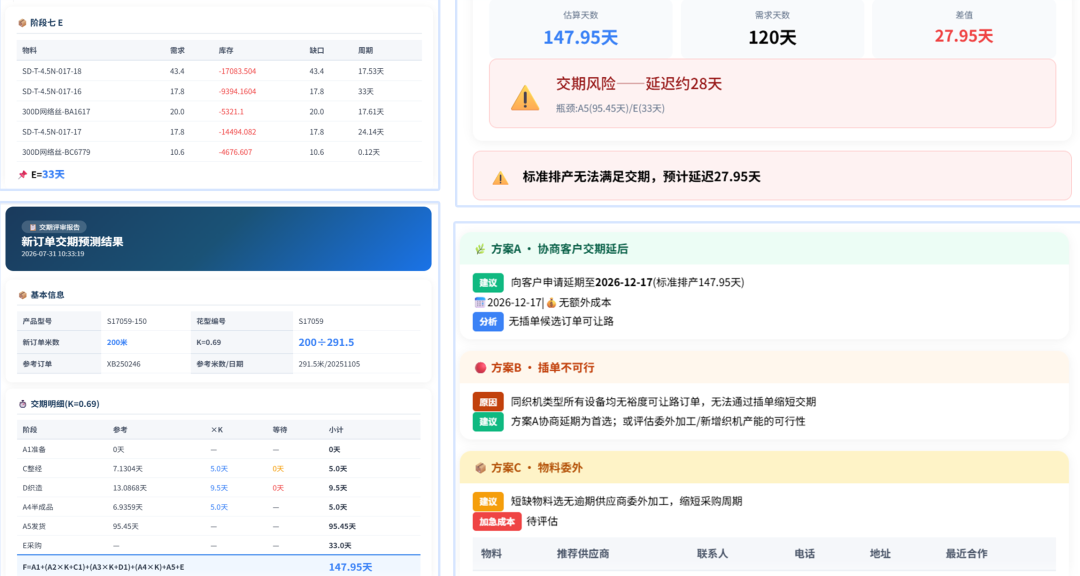The height and width of the screenshot is (576, 1080).
Task: Click material row SD-T-4.5N-017-17
Action: point(219,132)
